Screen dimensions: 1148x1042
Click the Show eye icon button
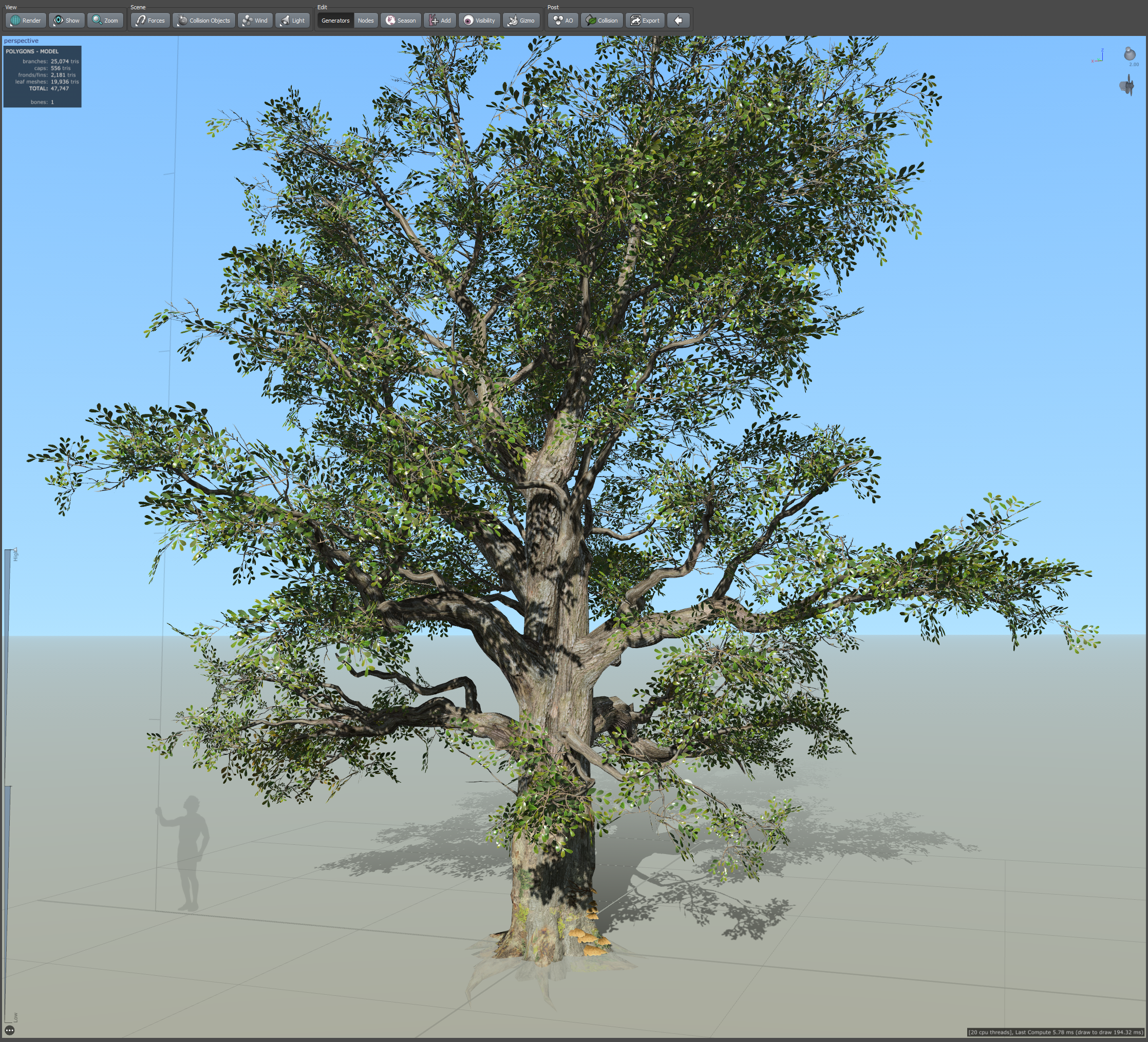(x=67, y=21)
